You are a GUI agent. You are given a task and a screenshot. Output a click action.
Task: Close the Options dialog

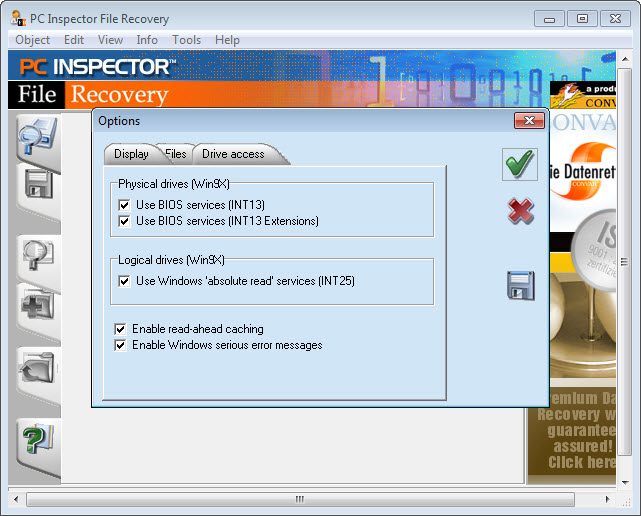coord(529,120)
